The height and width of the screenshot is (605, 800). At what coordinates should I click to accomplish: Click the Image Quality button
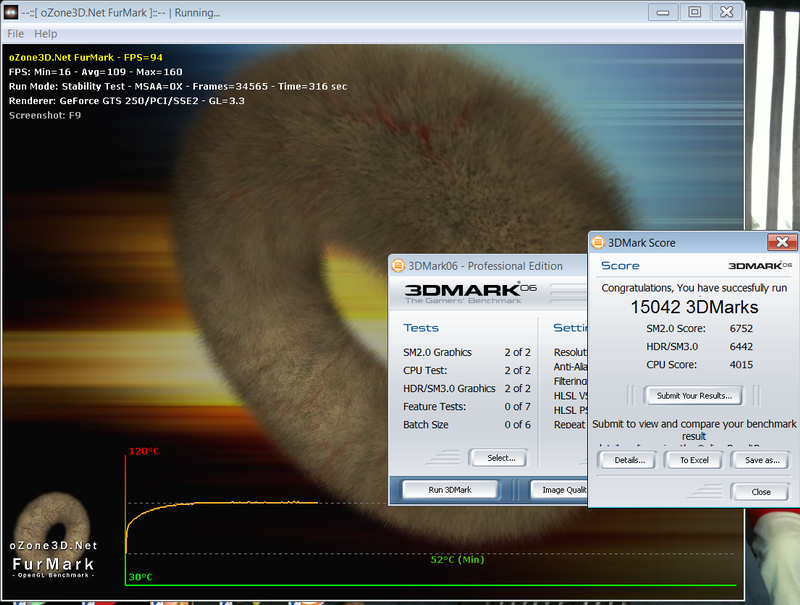point(559,490)
